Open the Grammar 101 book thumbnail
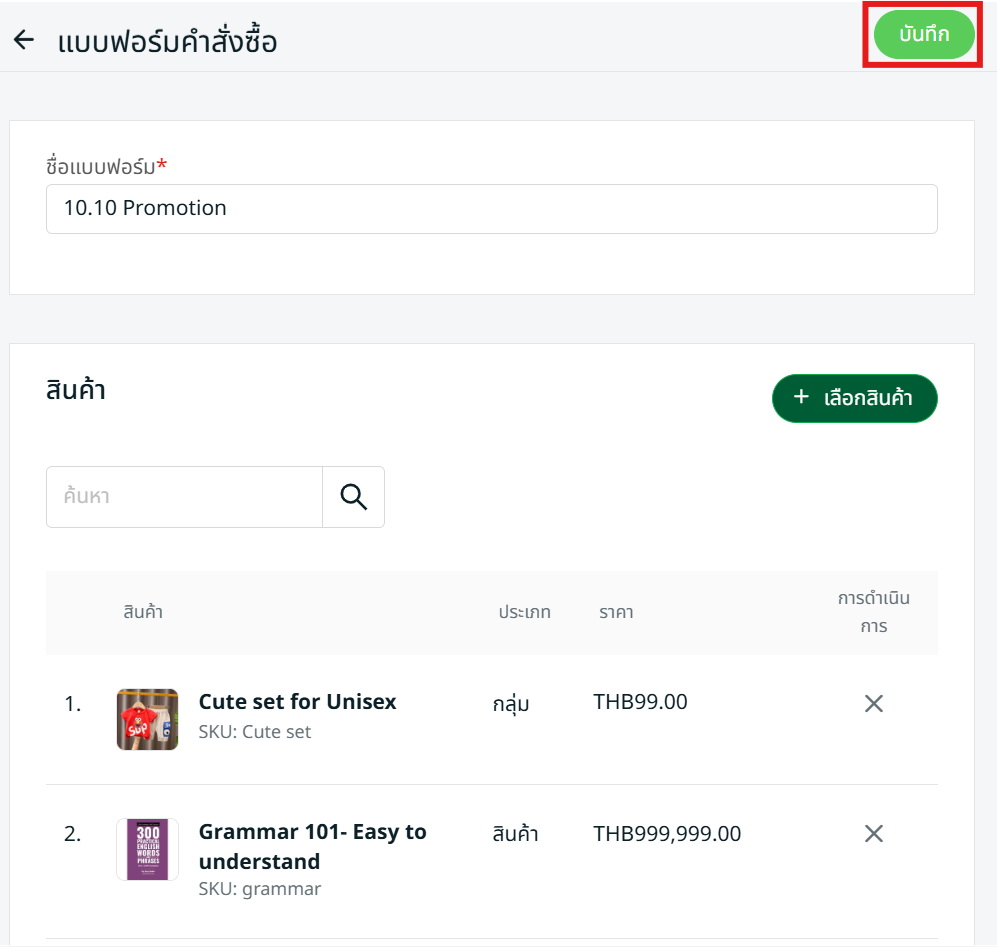Viewport: 997px width, 947px height. click(x=147, y=849)
